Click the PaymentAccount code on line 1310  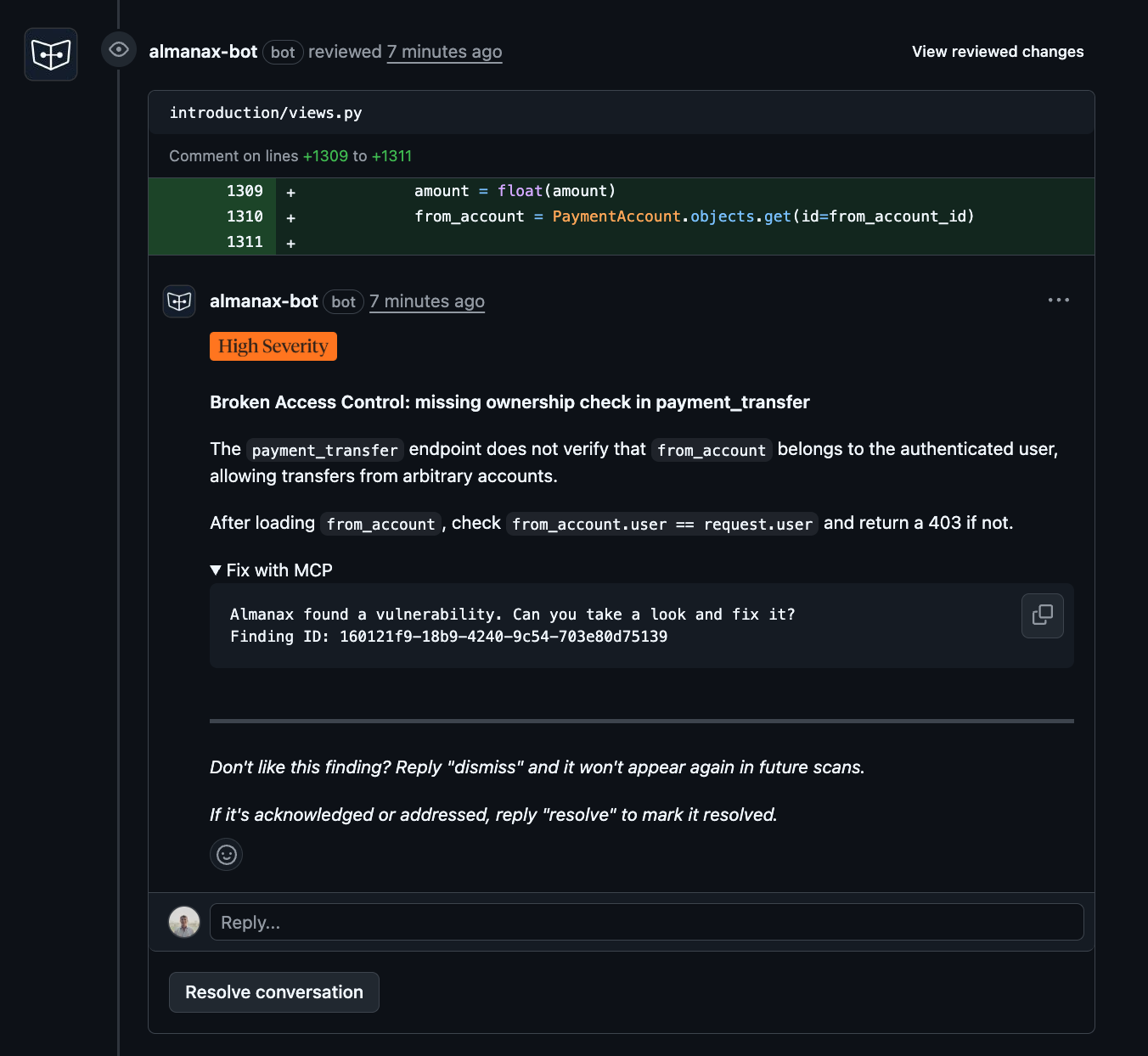(x=616, y=216)
